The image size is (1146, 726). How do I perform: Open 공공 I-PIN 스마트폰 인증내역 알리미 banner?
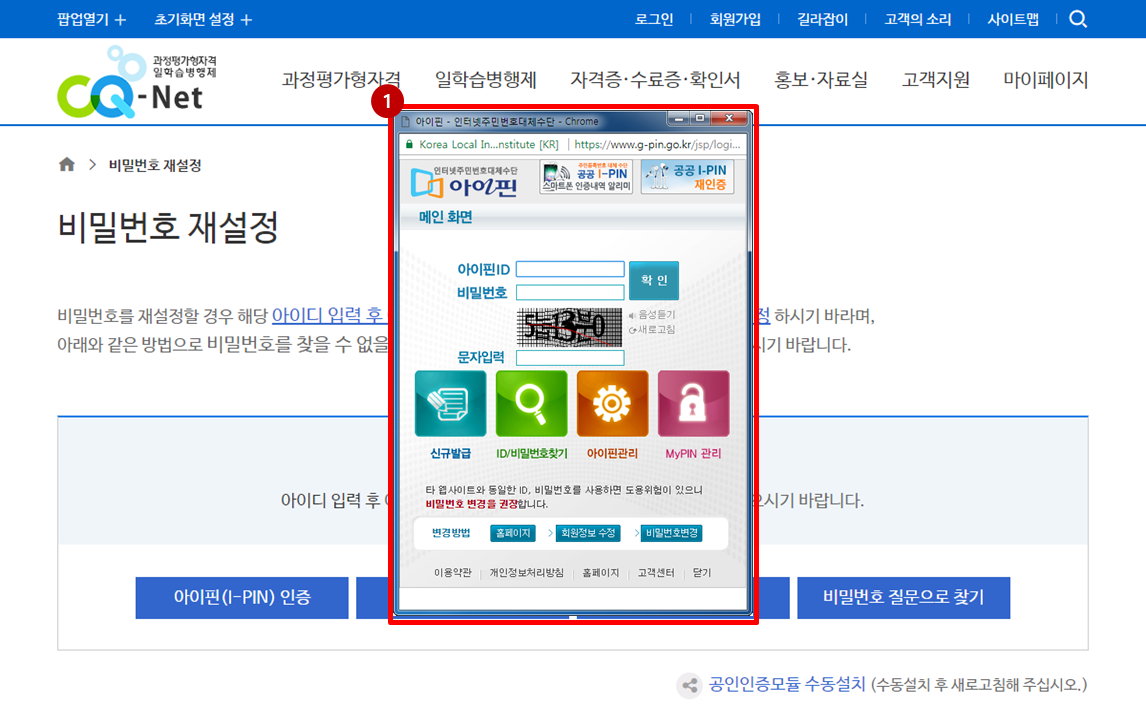click(x=586, y=177)
